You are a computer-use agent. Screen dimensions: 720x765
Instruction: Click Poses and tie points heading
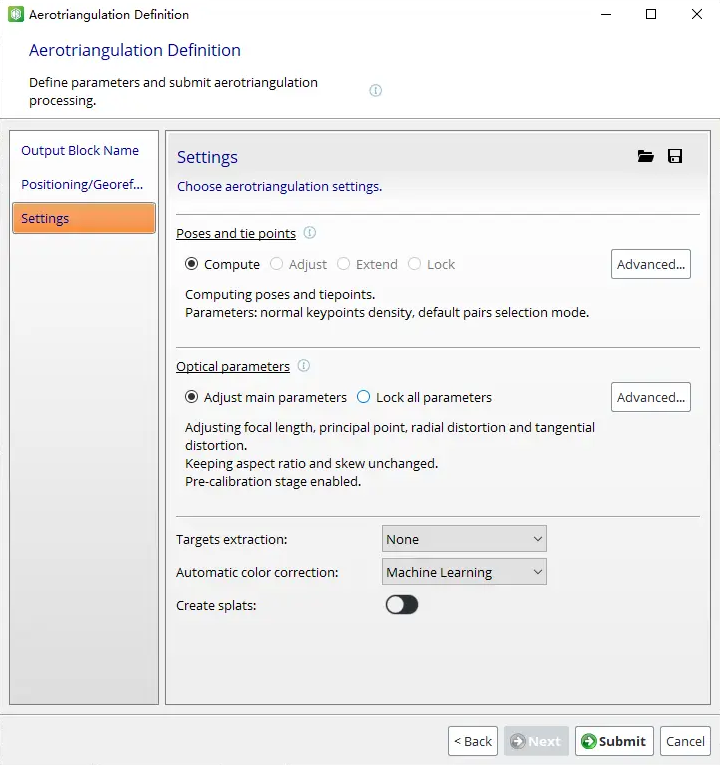pos(236,233)
